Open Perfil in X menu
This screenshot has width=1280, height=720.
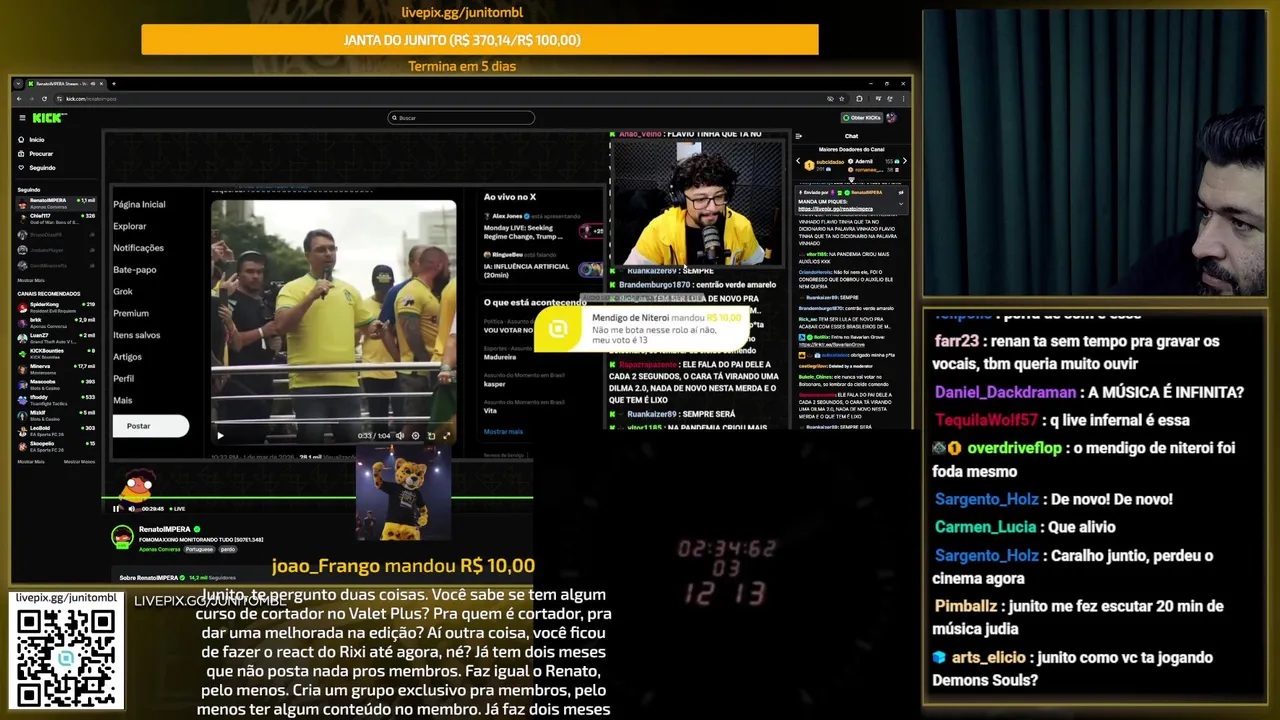tap(124, 379)
